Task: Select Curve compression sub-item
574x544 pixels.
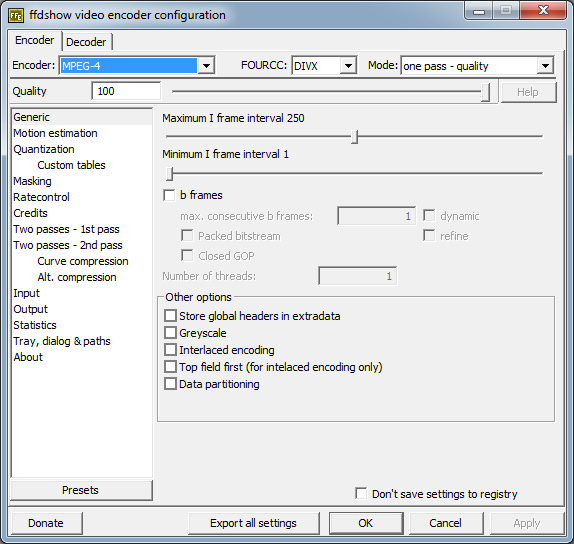Action: click(82, 261)
